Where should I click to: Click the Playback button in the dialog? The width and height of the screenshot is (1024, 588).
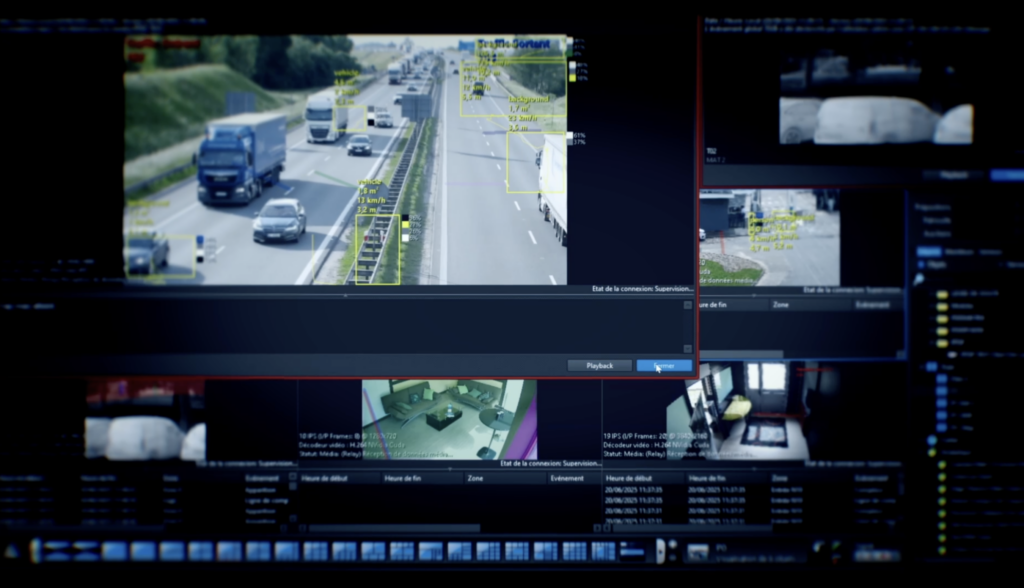pyautogui.click(x=599, y=366)
